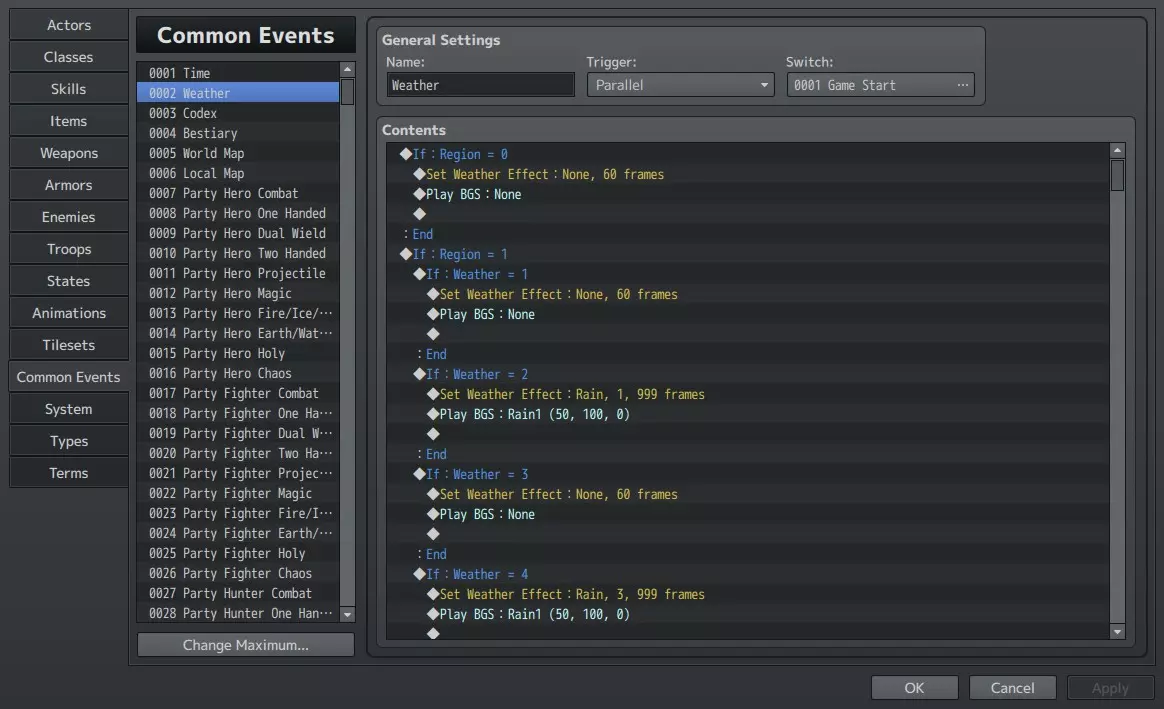Select event 0006 Local Map
This screenshot has width=1164, height=709.
238,173
